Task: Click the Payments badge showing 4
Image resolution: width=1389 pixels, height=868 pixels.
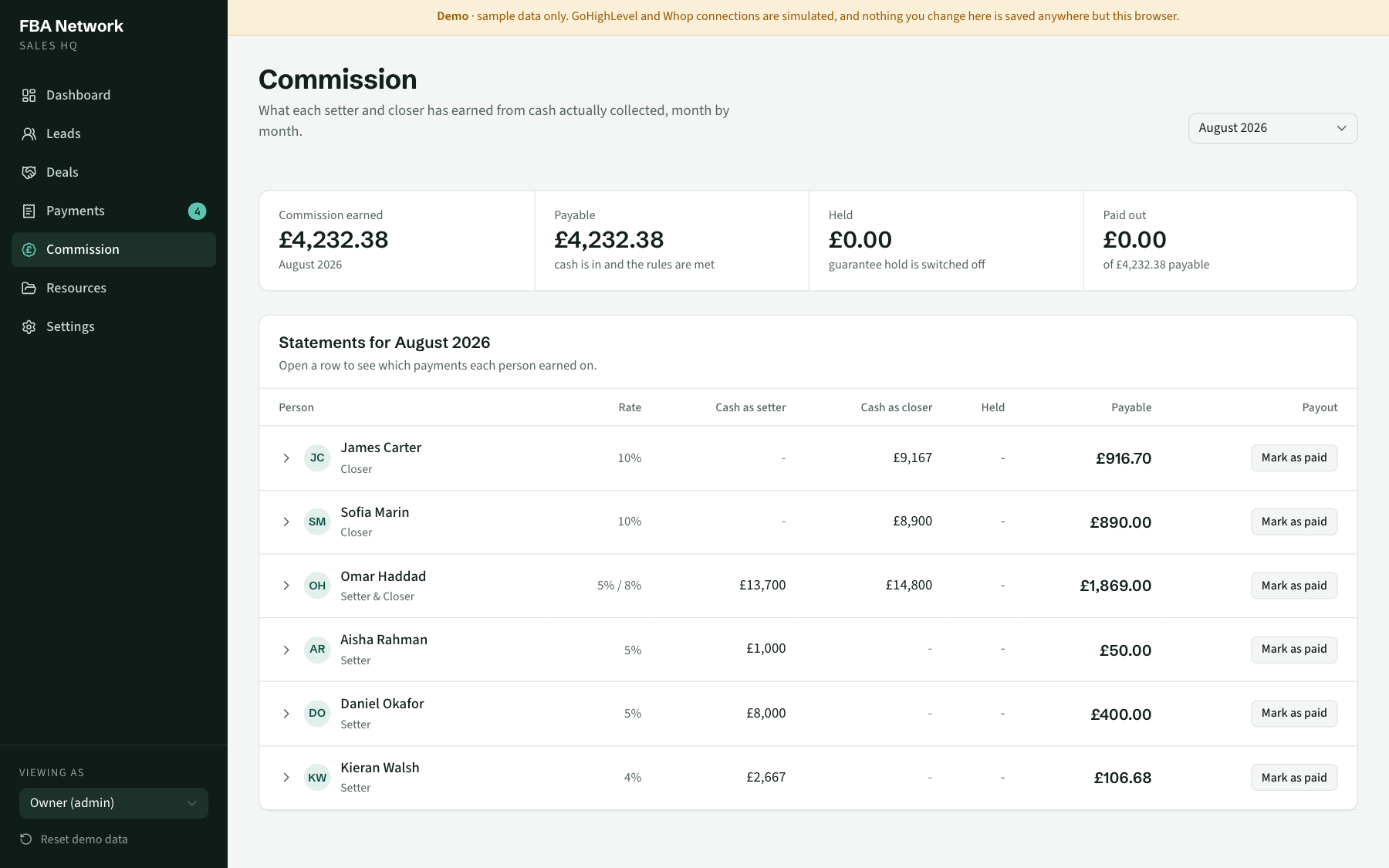Action: pyautogui.click(x=197, y=211)
